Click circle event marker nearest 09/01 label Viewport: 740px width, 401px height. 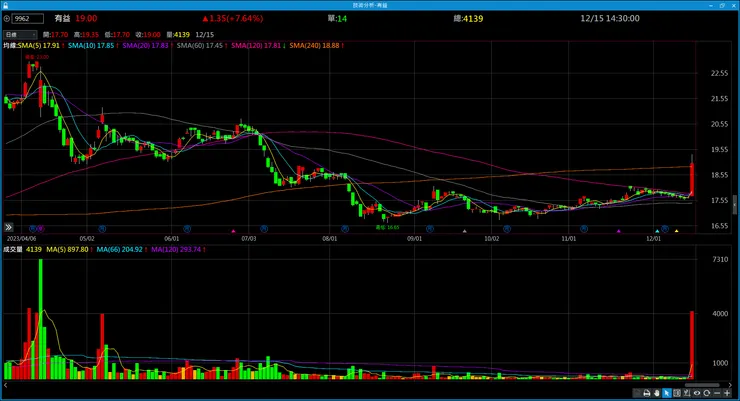pos(429,229)
